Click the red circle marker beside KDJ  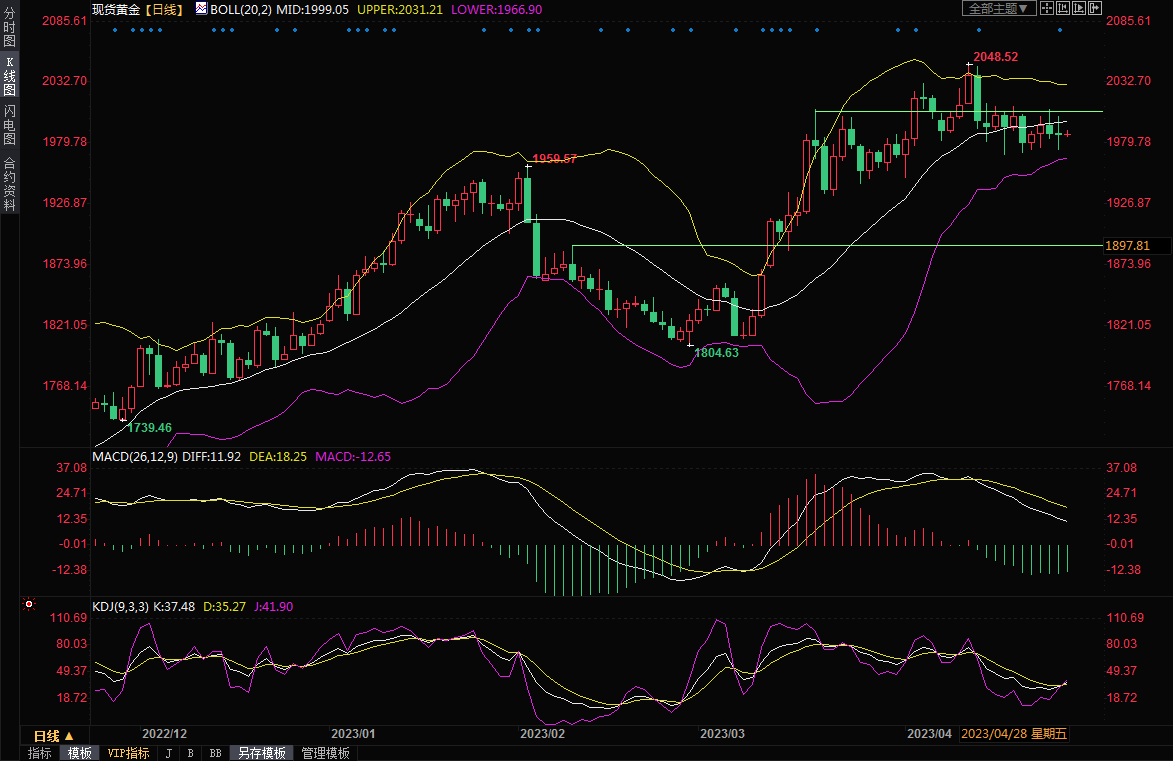(28, 605)
